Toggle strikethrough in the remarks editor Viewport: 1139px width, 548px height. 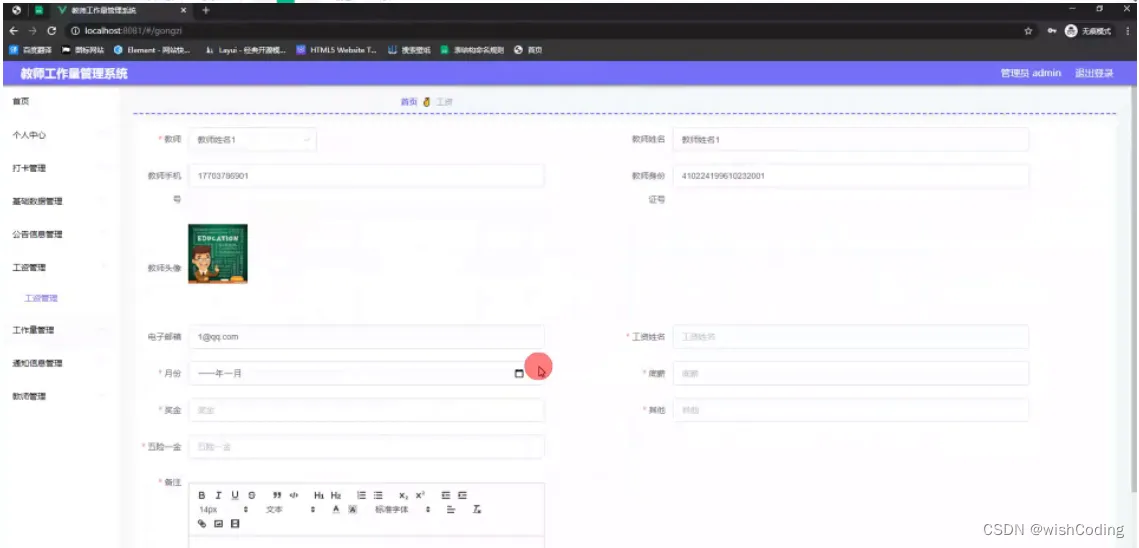(252, 495)
